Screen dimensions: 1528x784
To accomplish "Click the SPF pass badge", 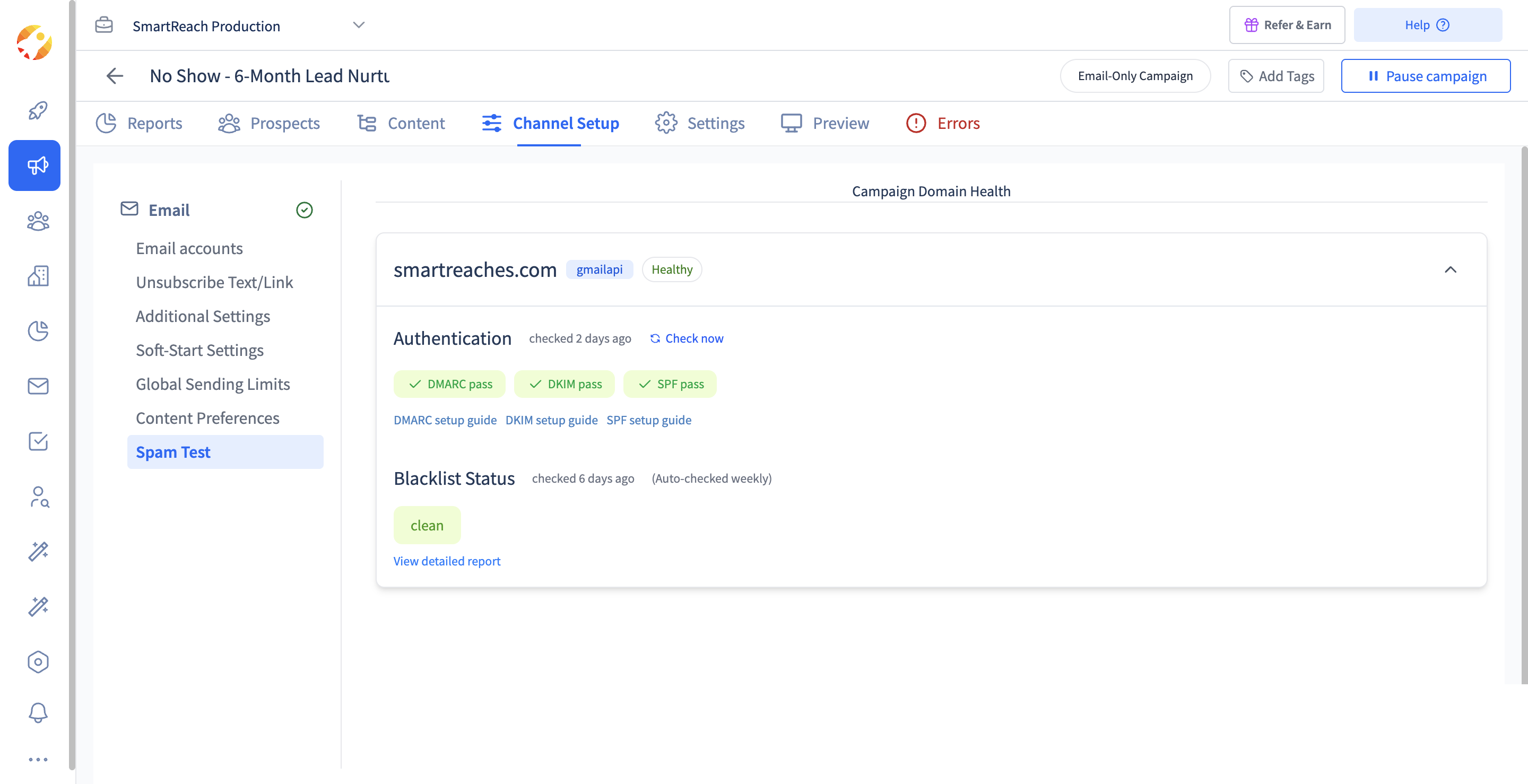I will [x=670, y=384].
